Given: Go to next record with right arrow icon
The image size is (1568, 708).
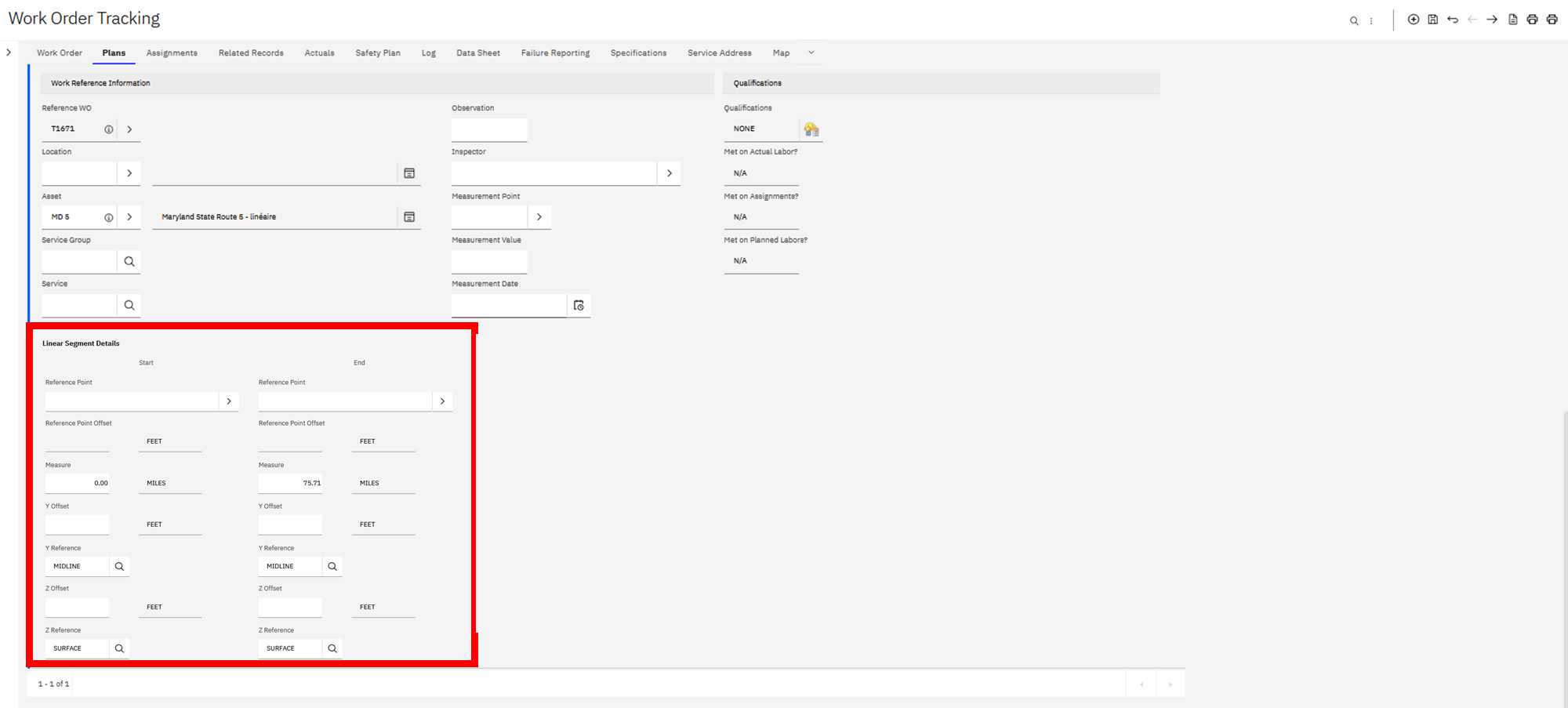Looking at the screenshot, I should coord(1492,20).
